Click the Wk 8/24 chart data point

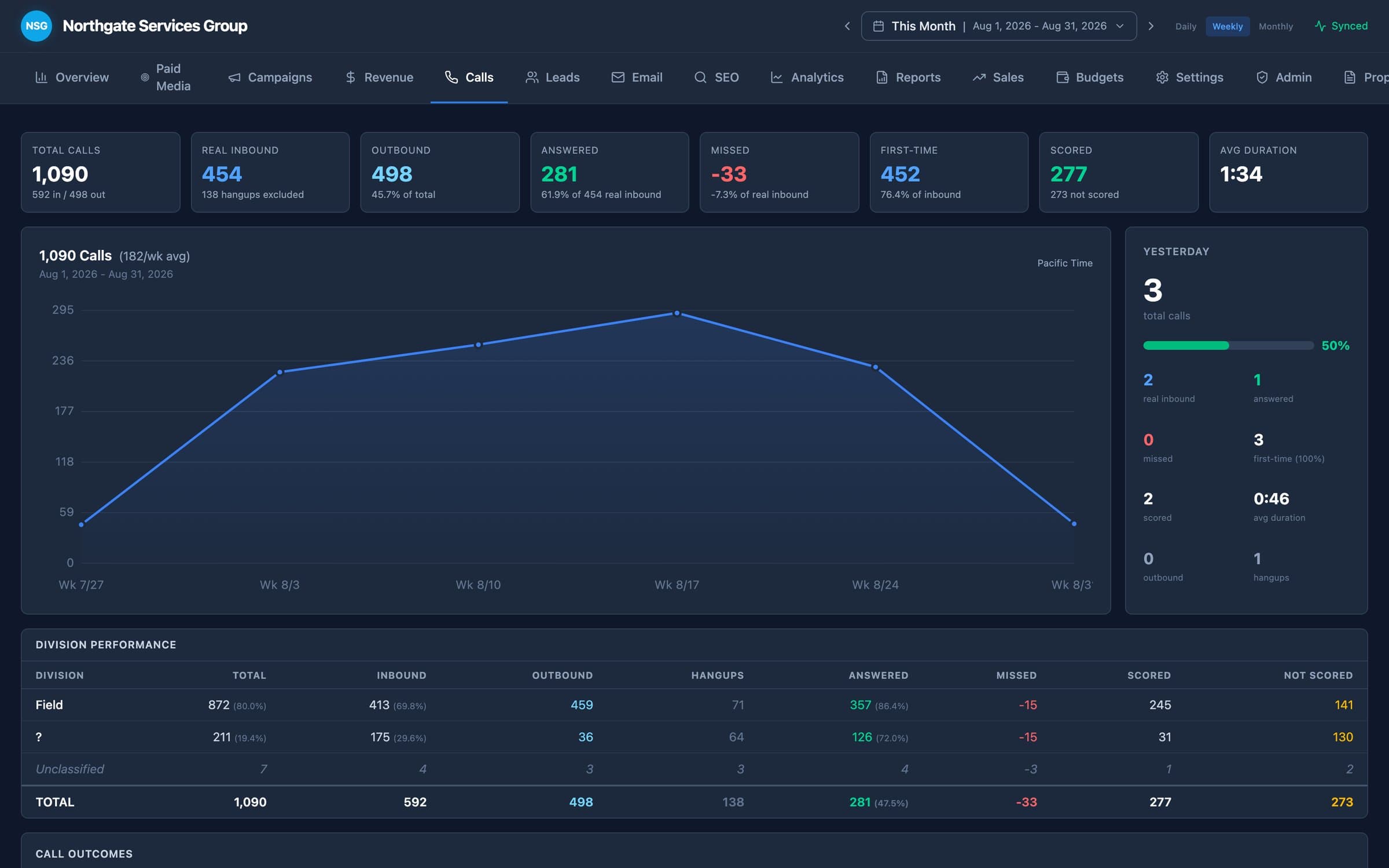875,367
